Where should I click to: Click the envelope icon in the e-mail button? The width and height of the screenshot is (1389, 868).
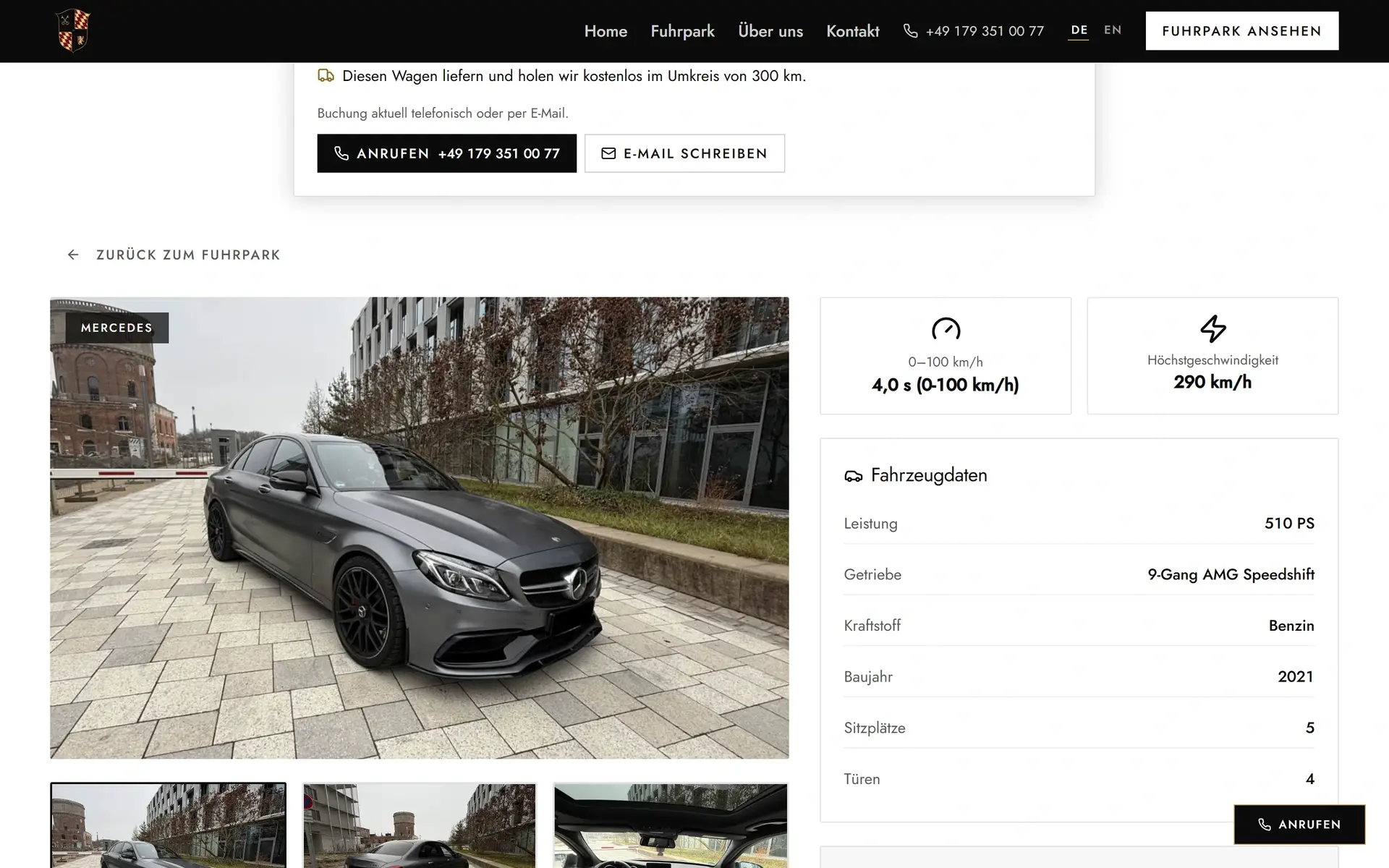coord(608,153)
